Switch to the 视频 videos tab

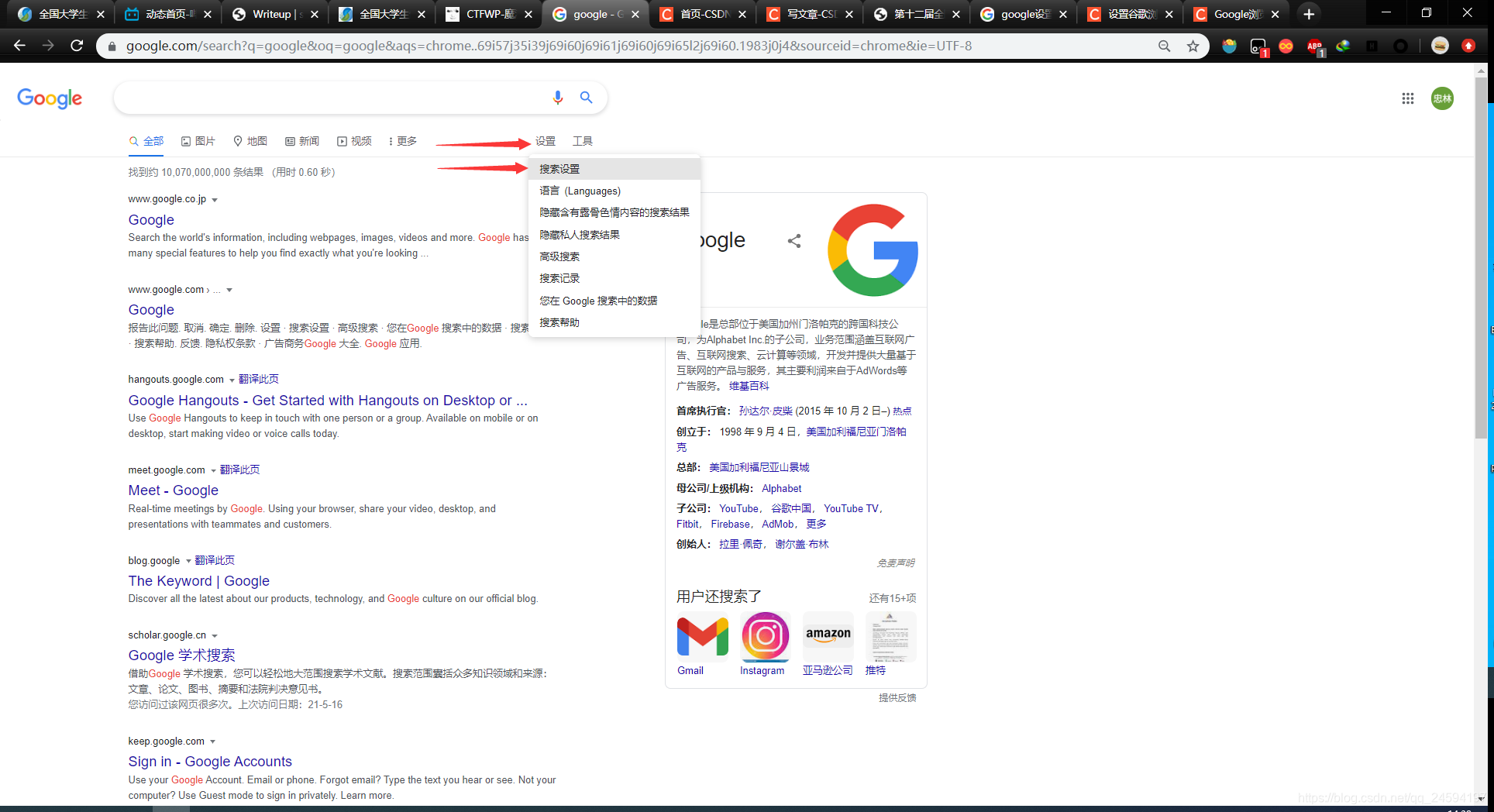coord(354,141)
